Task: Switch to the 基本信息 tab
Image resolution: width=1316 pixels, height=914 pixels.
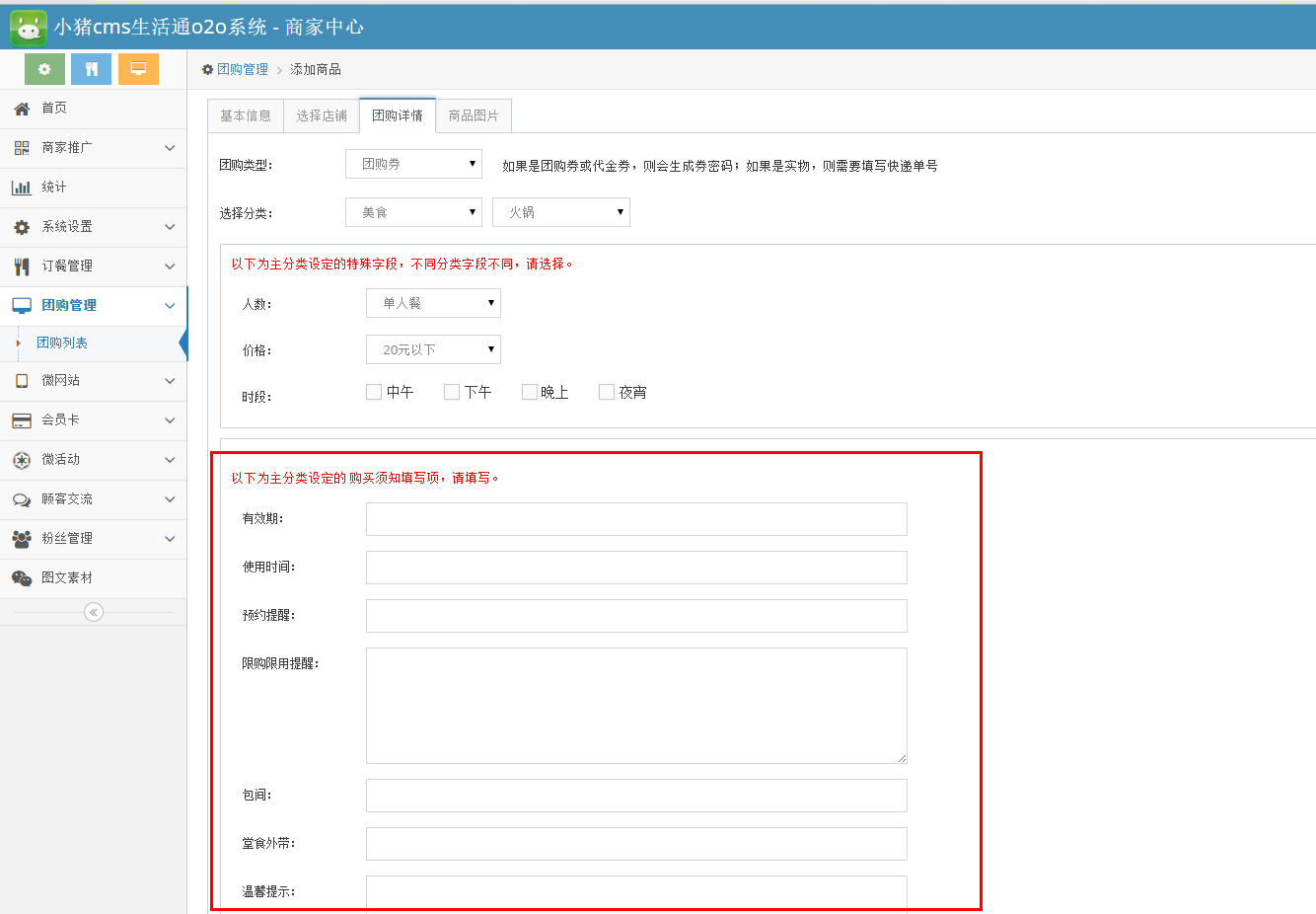Action: pyautogui.click(x=245, y=115)
